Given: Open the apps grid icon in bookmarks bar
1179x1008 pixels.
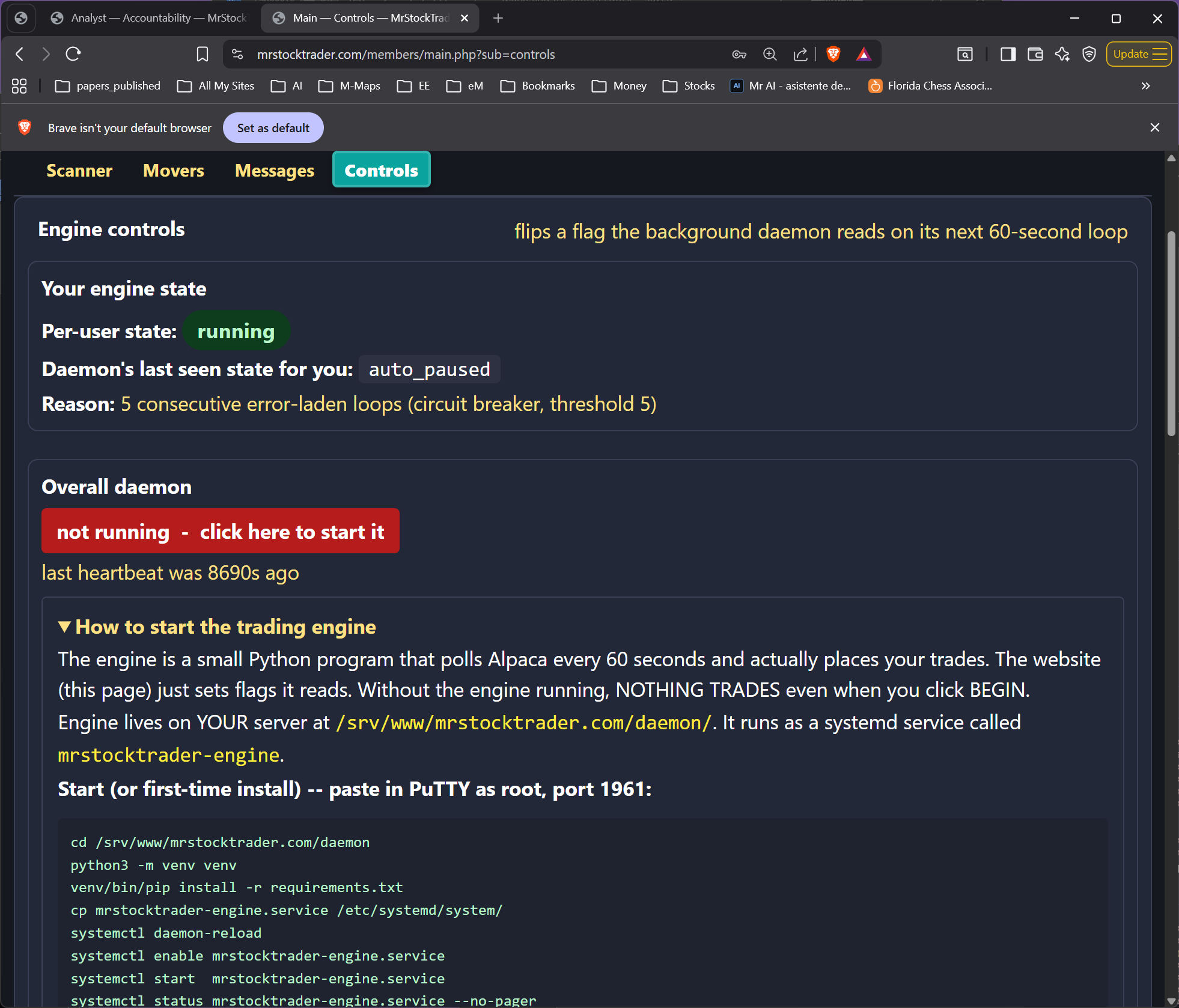Looking at the screenshot, I should coord(19,86).
